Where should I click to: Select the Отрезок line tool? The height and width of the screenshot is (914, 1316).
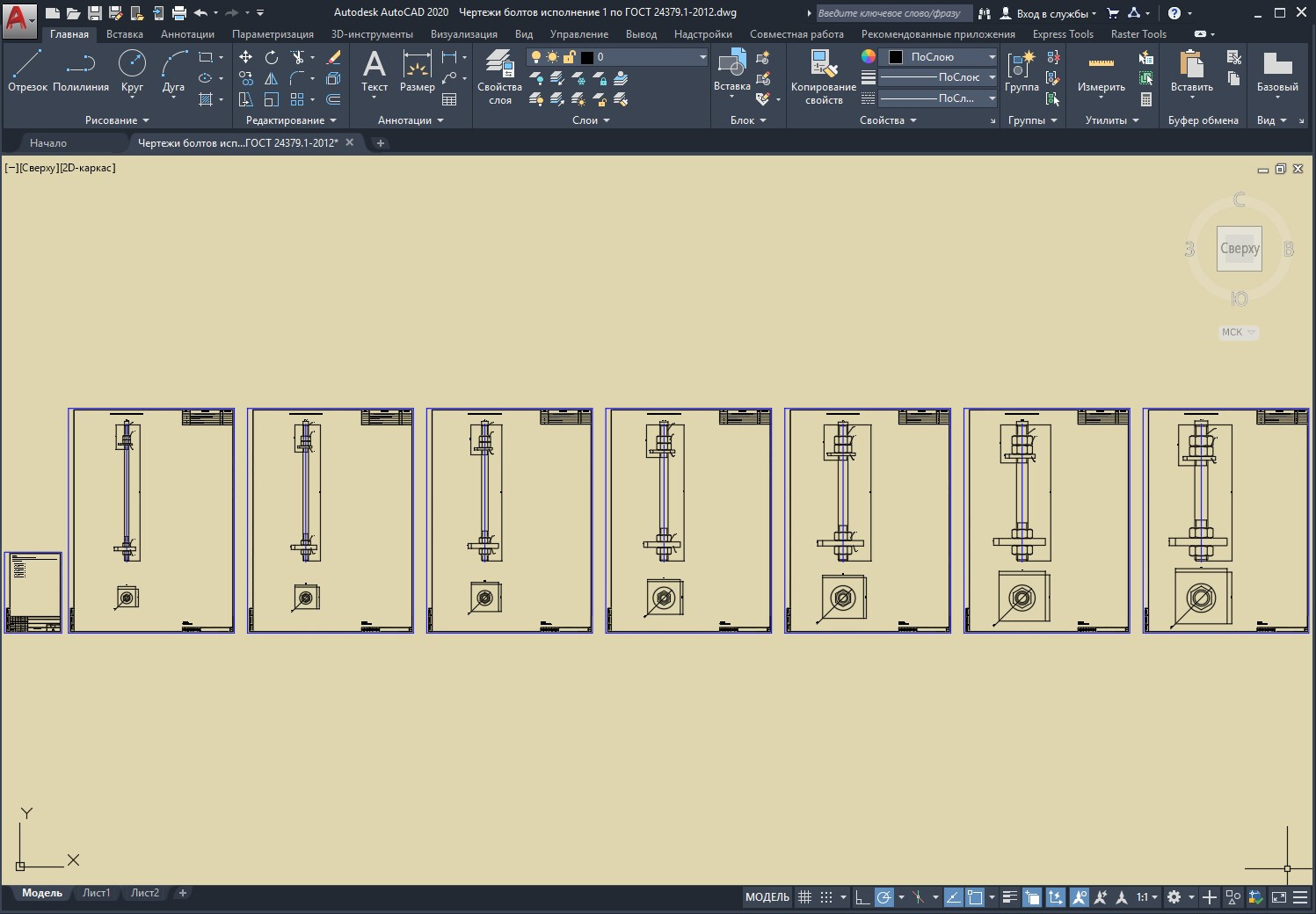click(x=27, y=72)
